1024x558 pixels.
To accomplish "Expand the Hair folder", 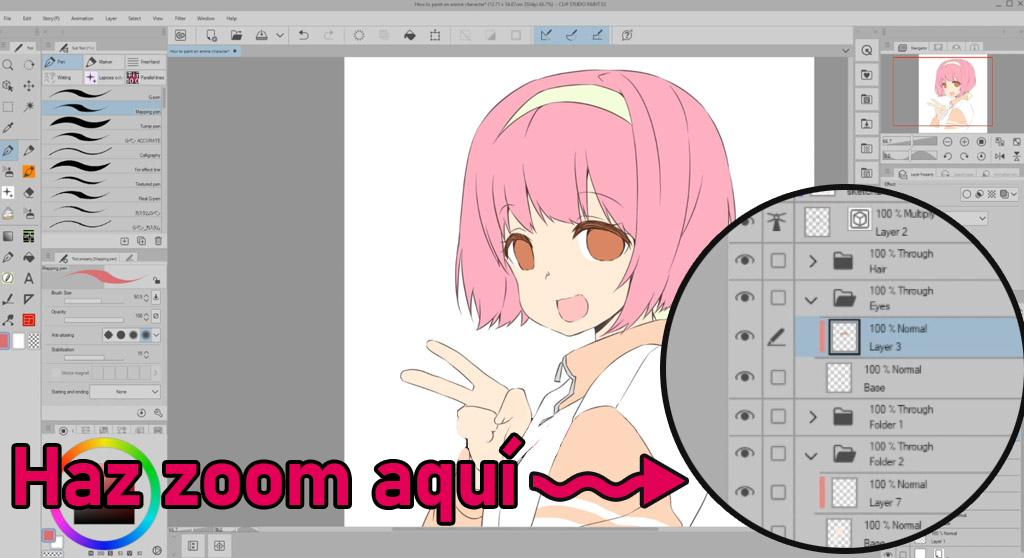I will tap(812, 261).
